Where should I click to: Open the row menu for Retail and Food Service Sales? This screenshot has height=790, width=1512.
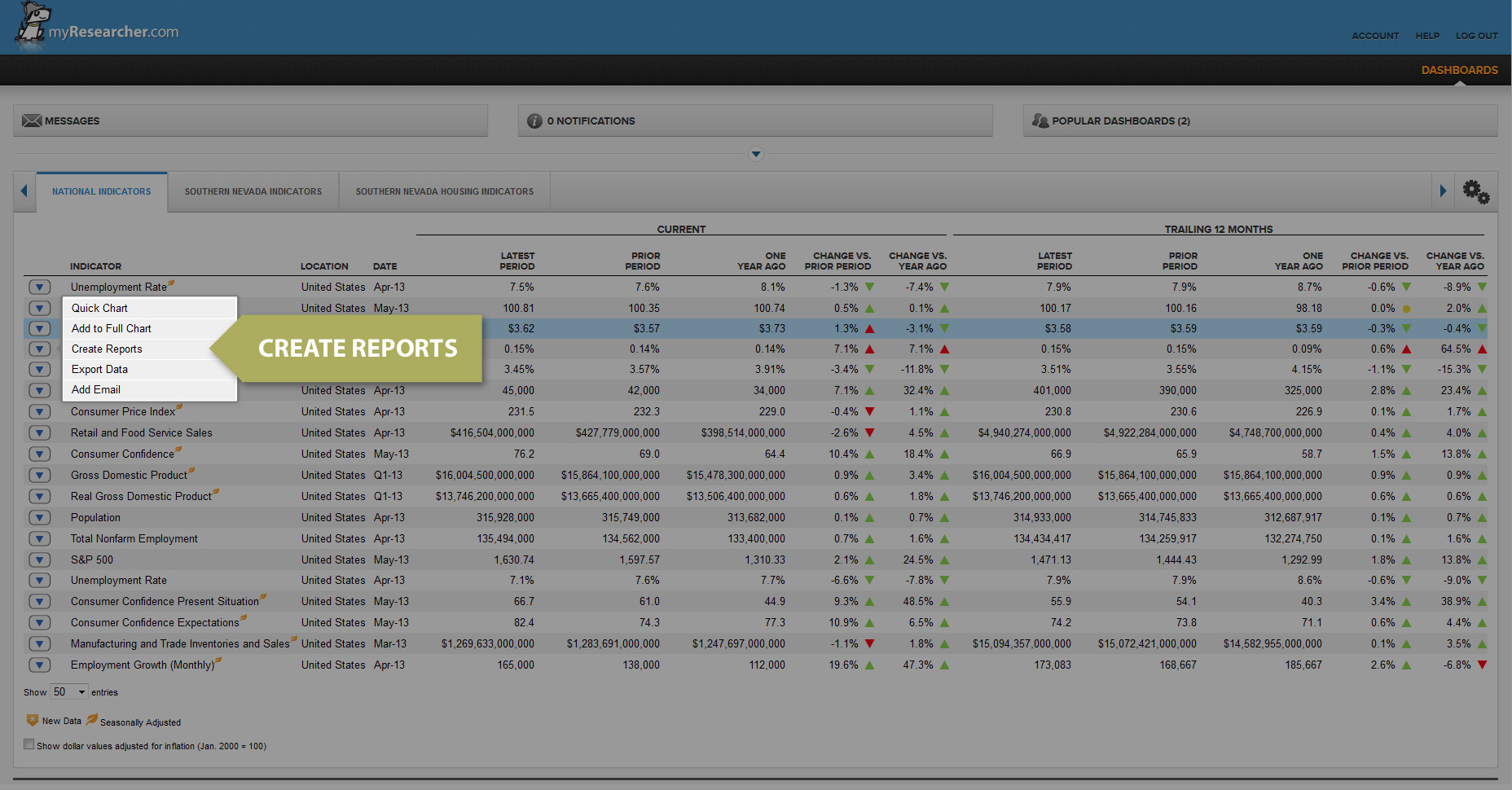(x=39, y=432)
